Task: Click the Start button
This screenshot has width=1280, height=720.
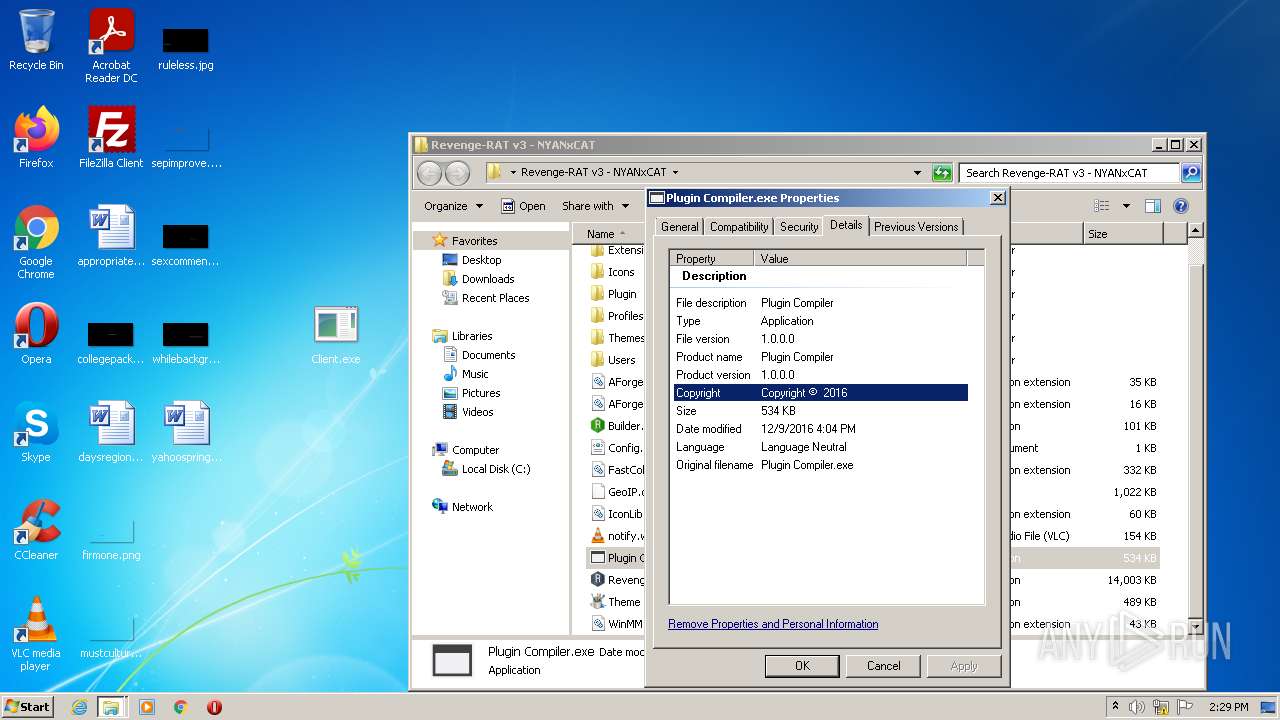Action: pyautogui.click(x=27, y=707)
